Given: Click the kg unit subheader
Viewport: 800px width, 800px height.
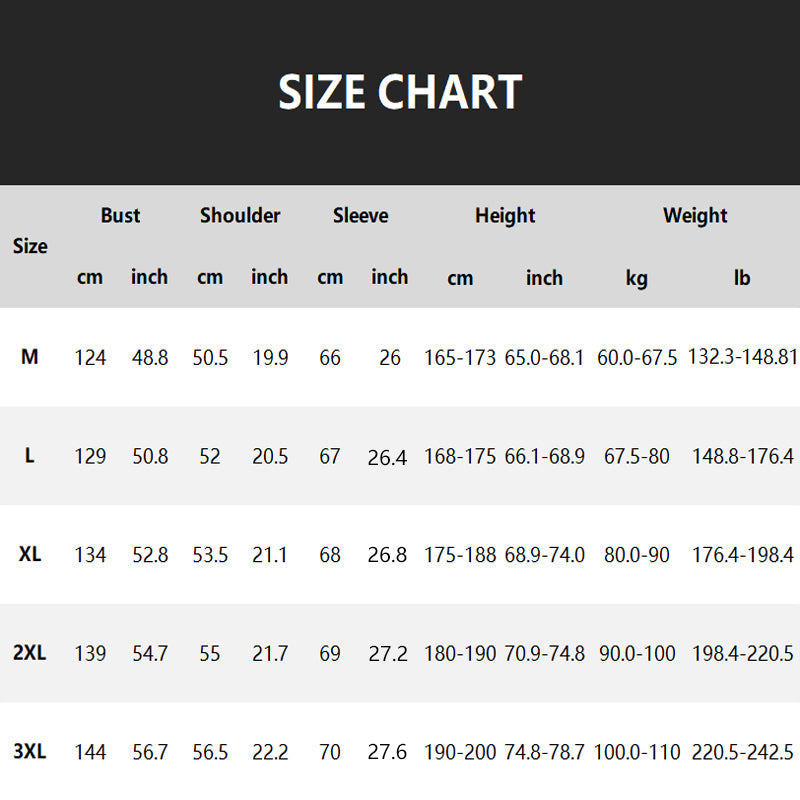Looking at the screenshot, I should click(x=637, y=278).
